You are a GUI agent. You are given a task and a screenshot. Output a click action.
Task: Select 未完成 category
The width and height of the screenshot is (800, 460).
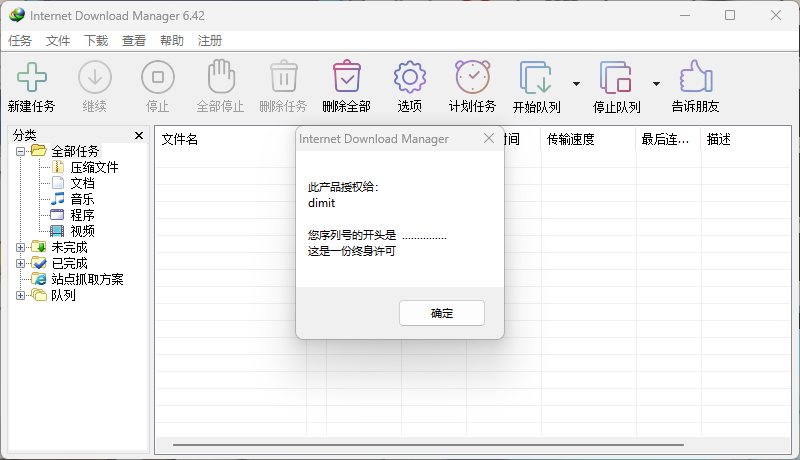69,247
